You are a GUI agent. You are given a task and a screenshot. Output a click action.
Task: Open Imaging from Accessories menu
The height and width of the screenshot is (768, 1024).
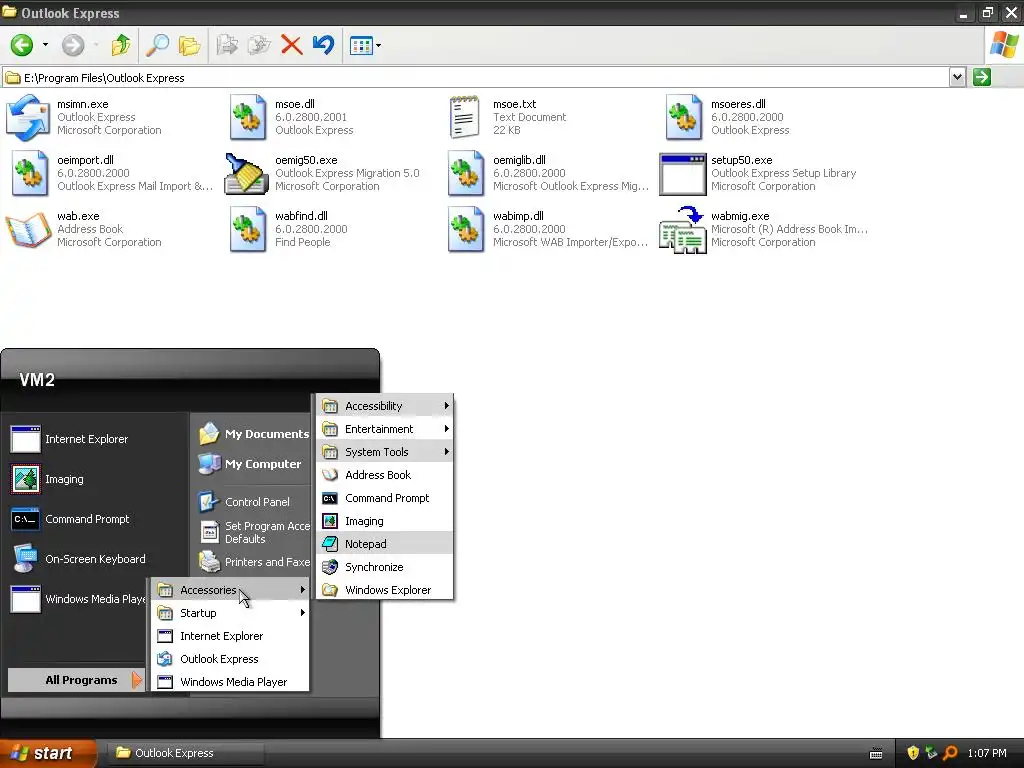point(385,521)
